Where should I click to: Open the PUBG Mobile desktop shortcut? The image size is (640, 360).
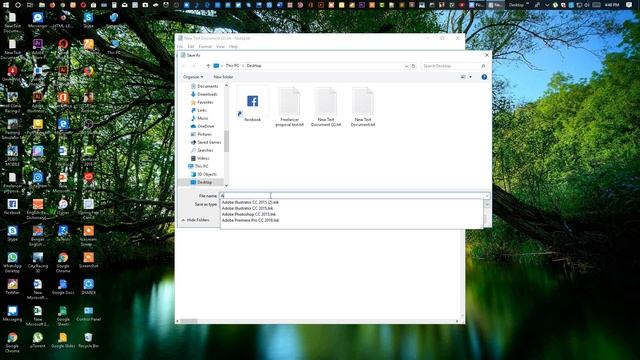[12, 155]
